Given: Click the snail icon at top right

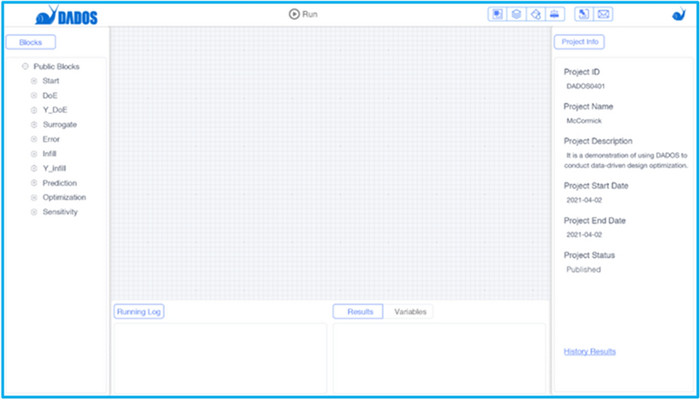Looking at the screenshot, I should (x=679, y=14).
